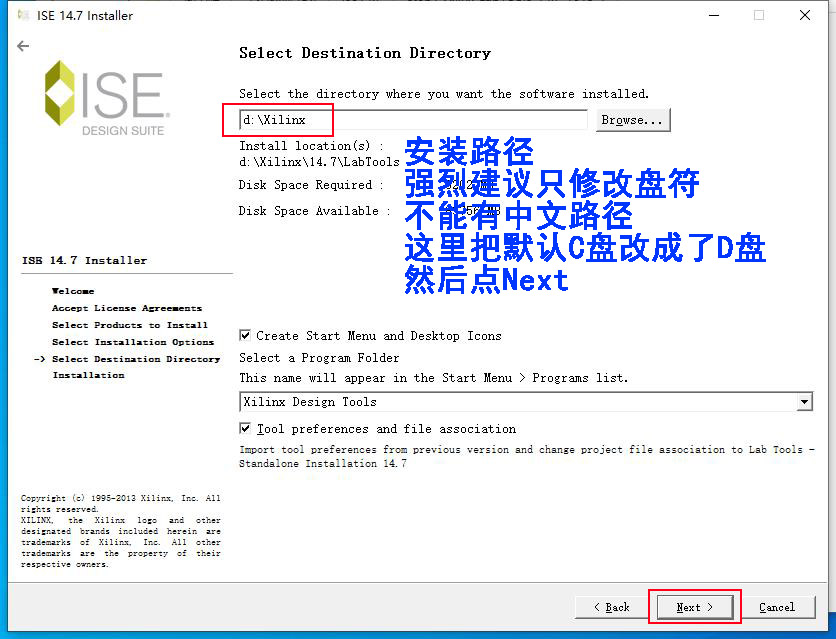Click the destination directory path field

tap(412, 120)
